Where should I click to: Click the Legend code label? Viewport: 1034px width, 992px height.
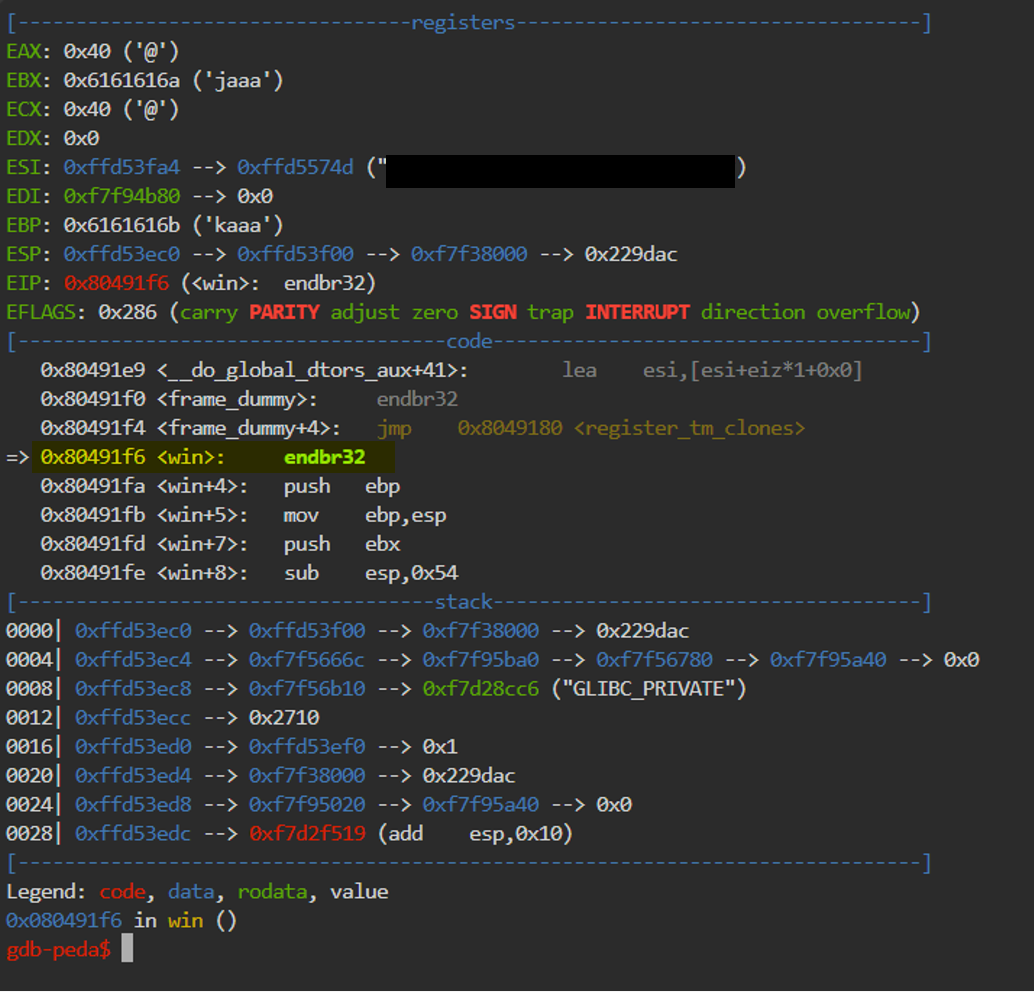[123, 892]
